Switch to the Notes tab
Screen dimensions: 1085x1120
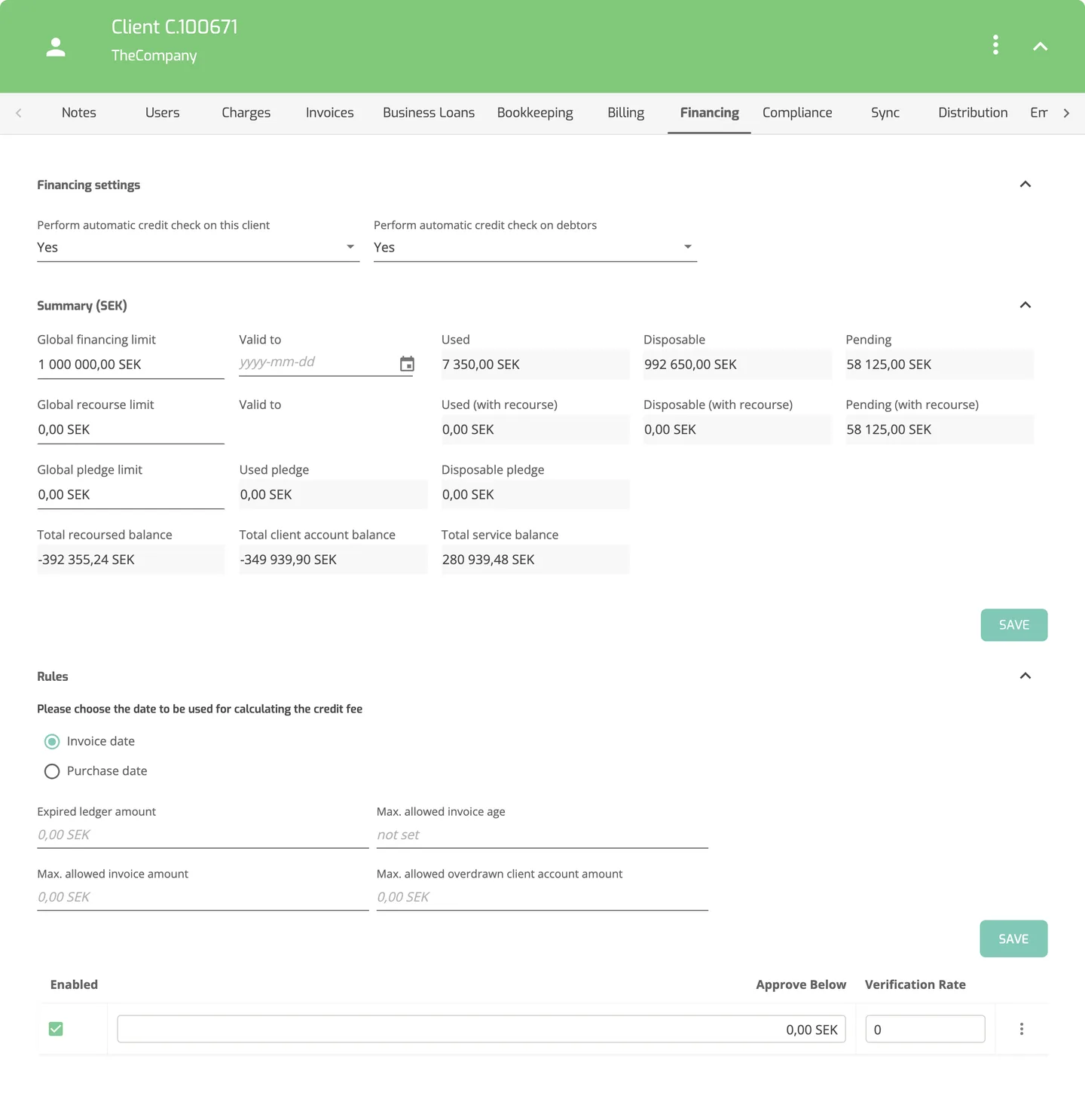[x=79, y=113]
